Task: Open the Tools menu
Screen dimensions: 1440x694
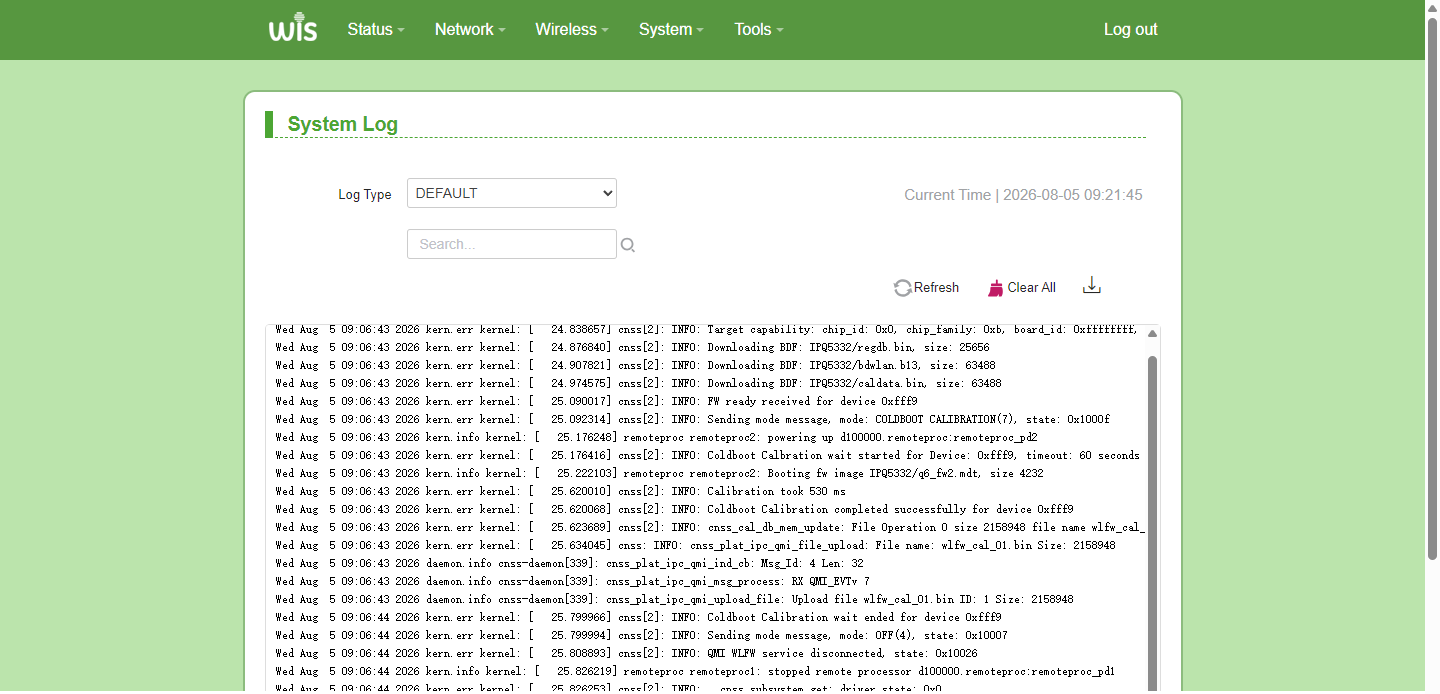Action: (x=759, y=30)
